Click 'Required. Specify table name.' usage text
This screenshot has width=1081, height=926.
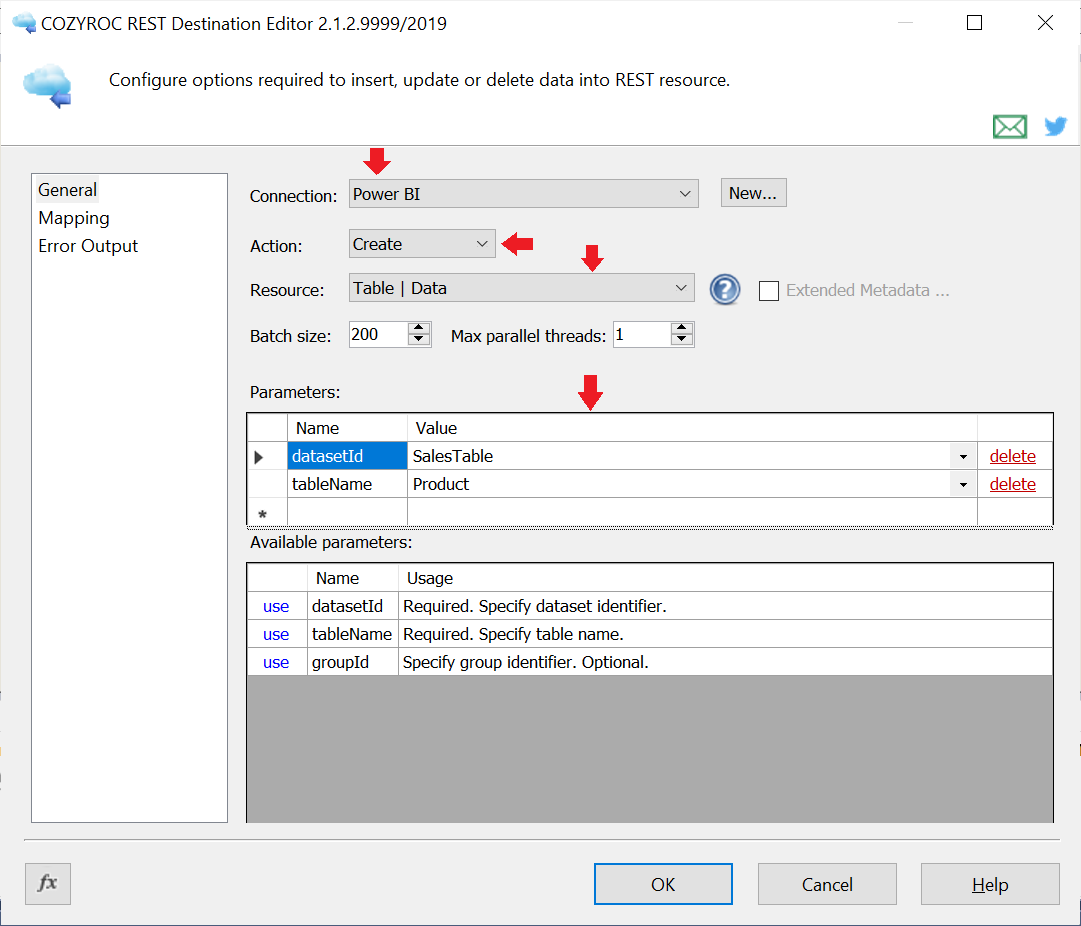click(x=513, y=634)
